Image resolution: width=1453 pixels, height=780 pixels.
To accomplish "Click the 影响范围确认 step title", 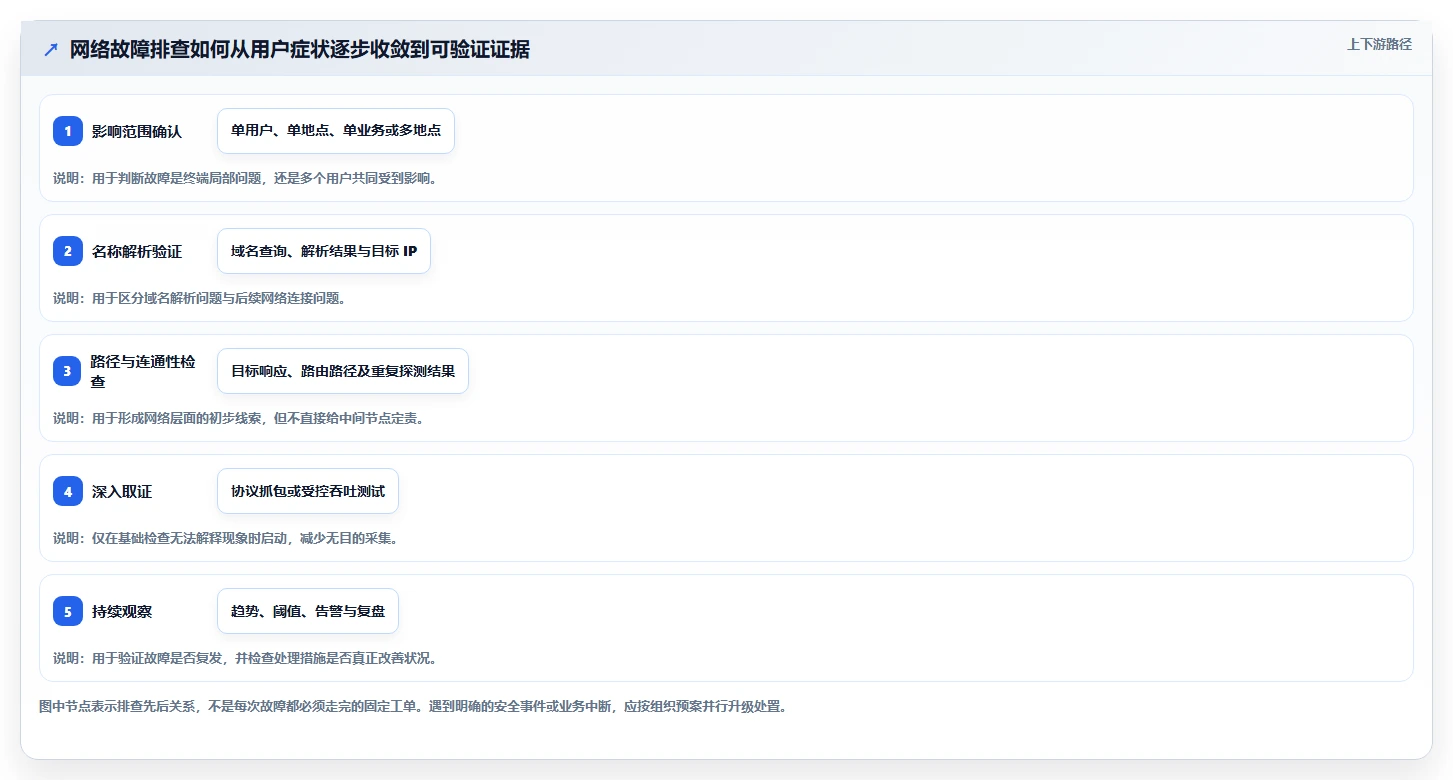I will pos(137,131).
